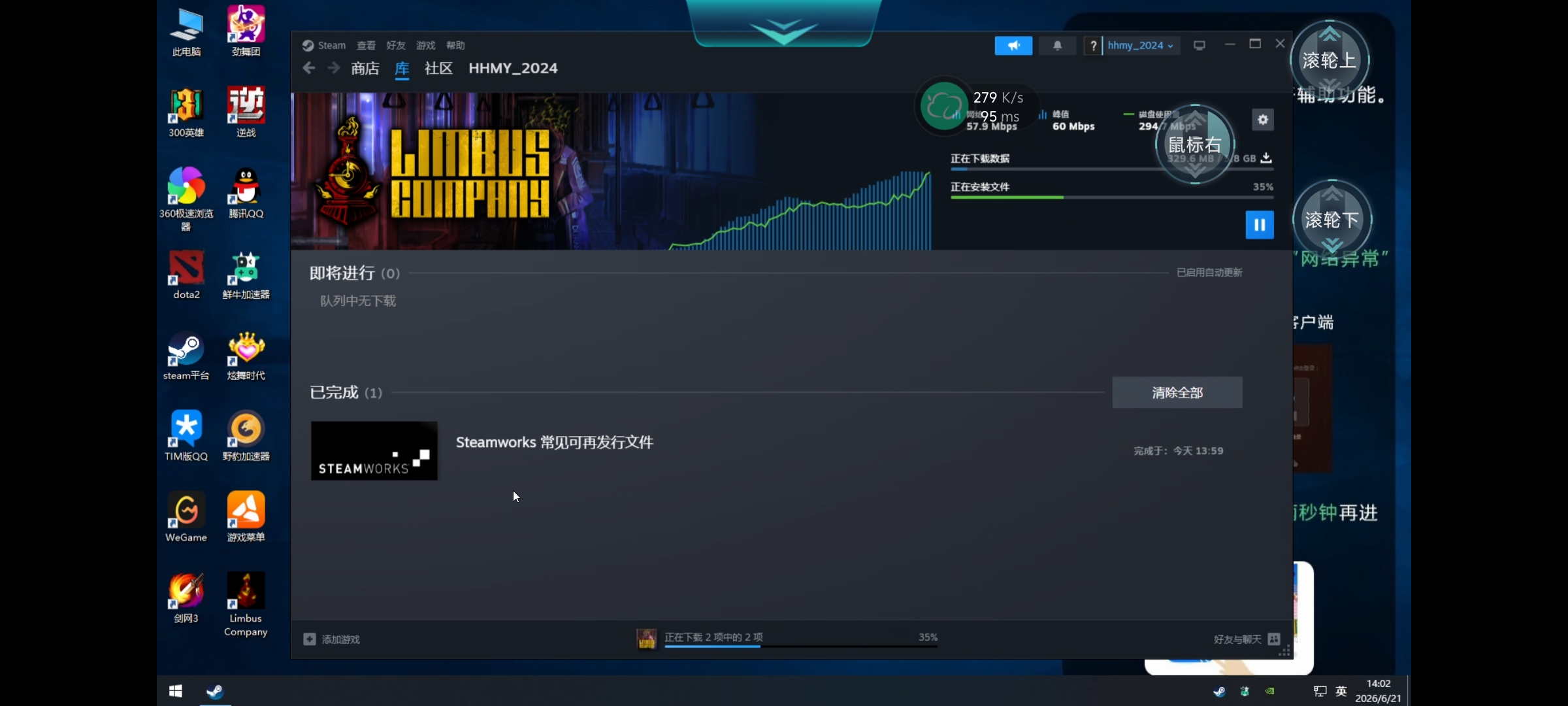Open Windows Start menu
Screen dimensions: 1568x706
click(x=175, y=691)
